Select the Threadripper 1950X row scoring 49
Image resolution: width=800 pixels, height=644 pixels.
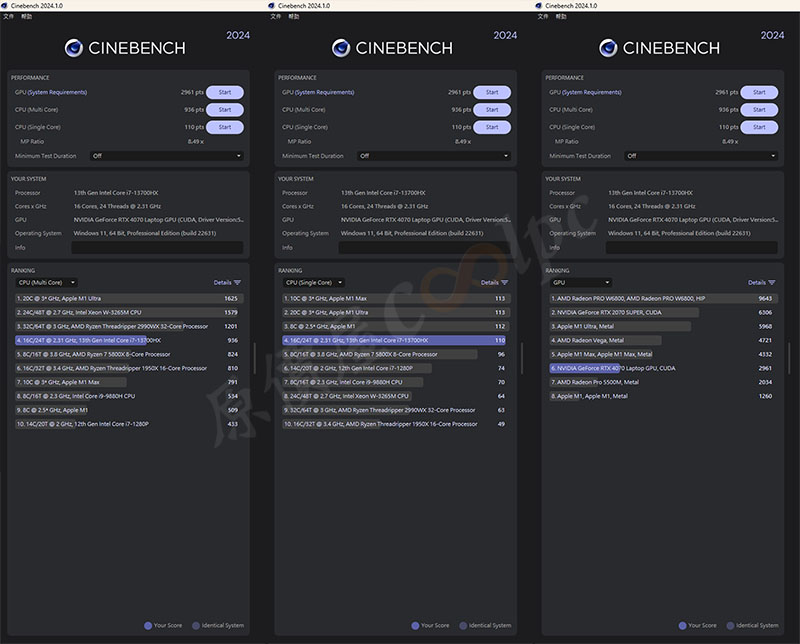click(x=396, y=424)
